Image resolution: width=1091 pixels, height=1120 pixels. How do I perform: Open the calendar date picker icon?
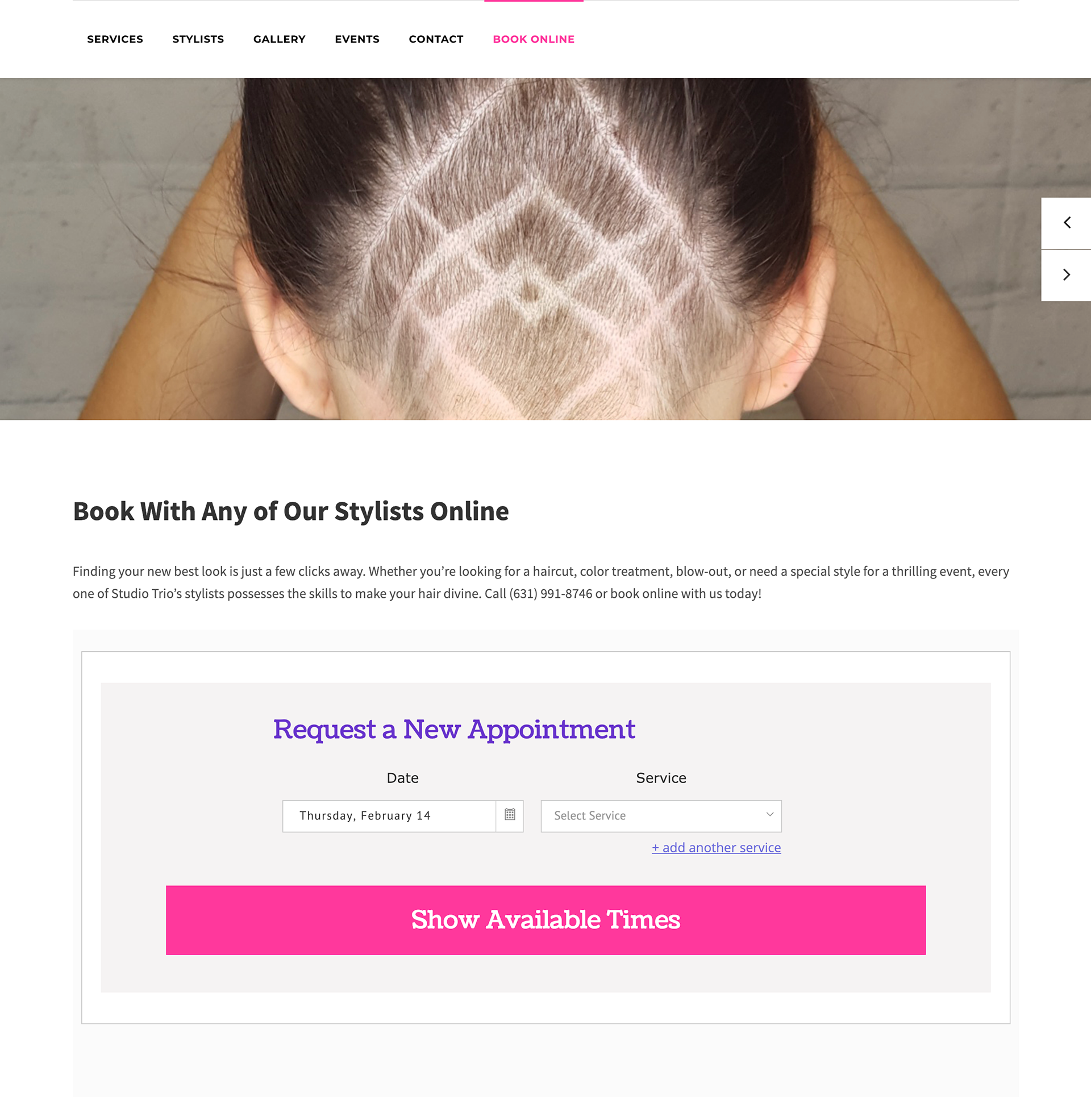click(x=509, y=815)
